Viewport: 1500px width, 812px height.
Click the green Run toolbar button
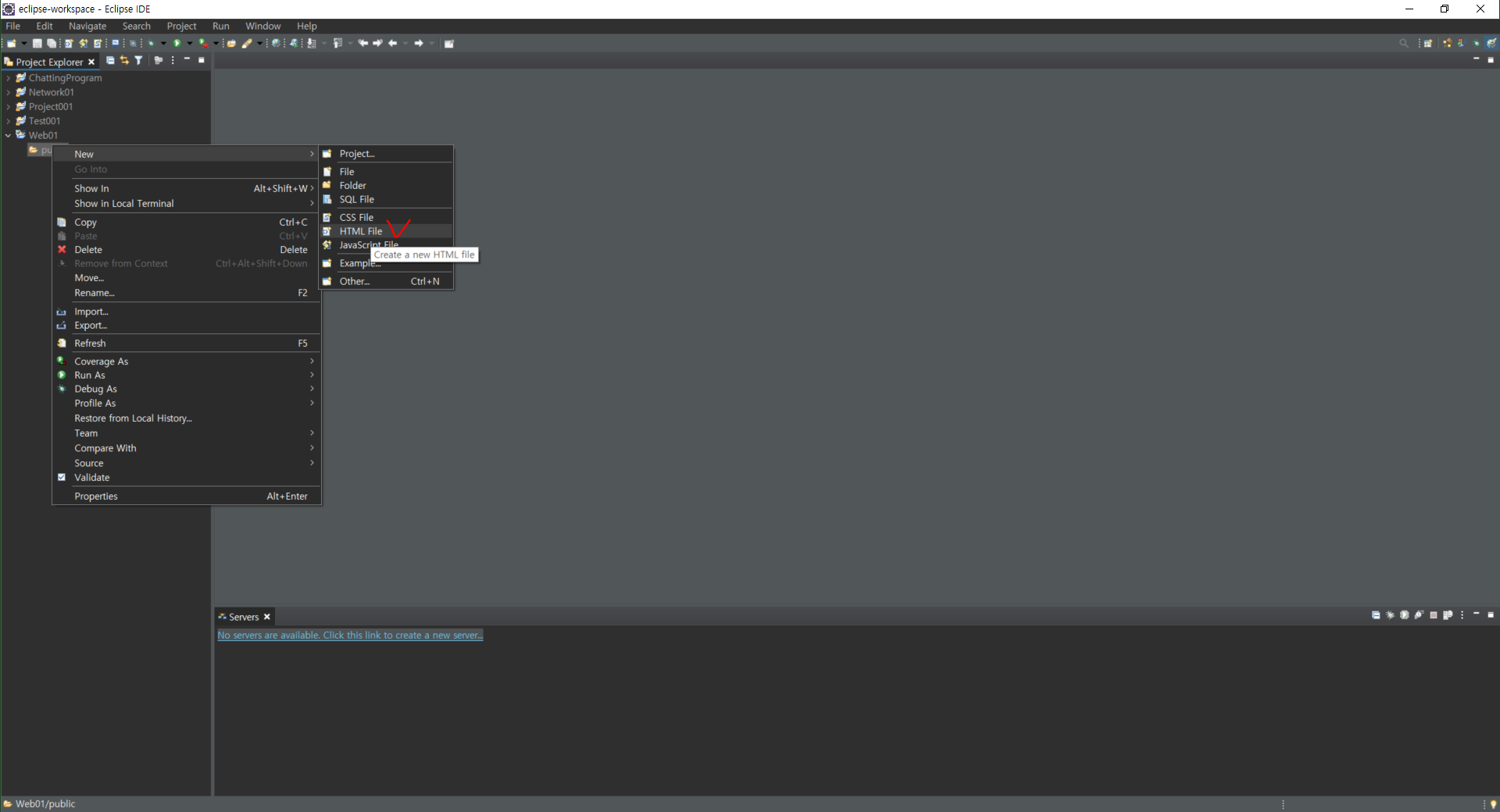pyautogui.click(x=177, y=44)
